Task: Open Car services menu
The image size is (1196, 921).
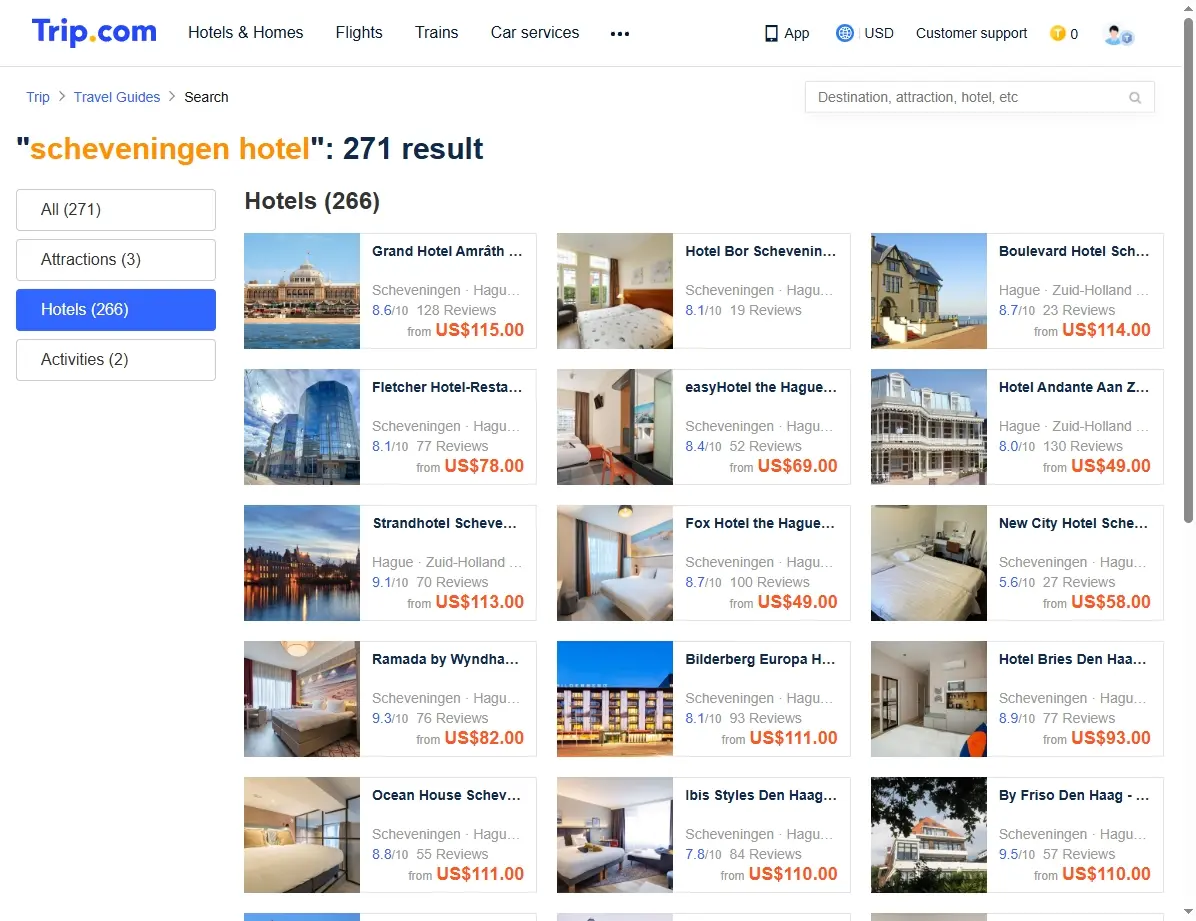Action: point(535,32)
